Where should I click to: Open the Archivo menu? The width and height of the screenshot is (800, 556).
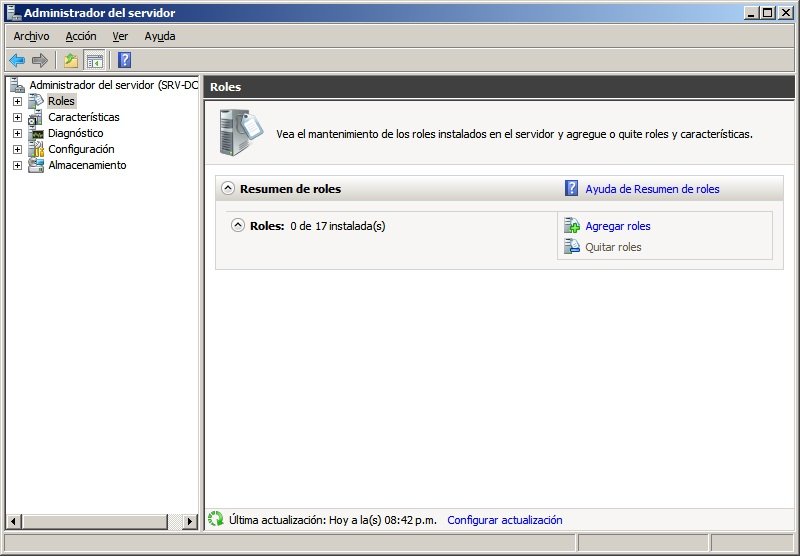[x=31, y=36]
